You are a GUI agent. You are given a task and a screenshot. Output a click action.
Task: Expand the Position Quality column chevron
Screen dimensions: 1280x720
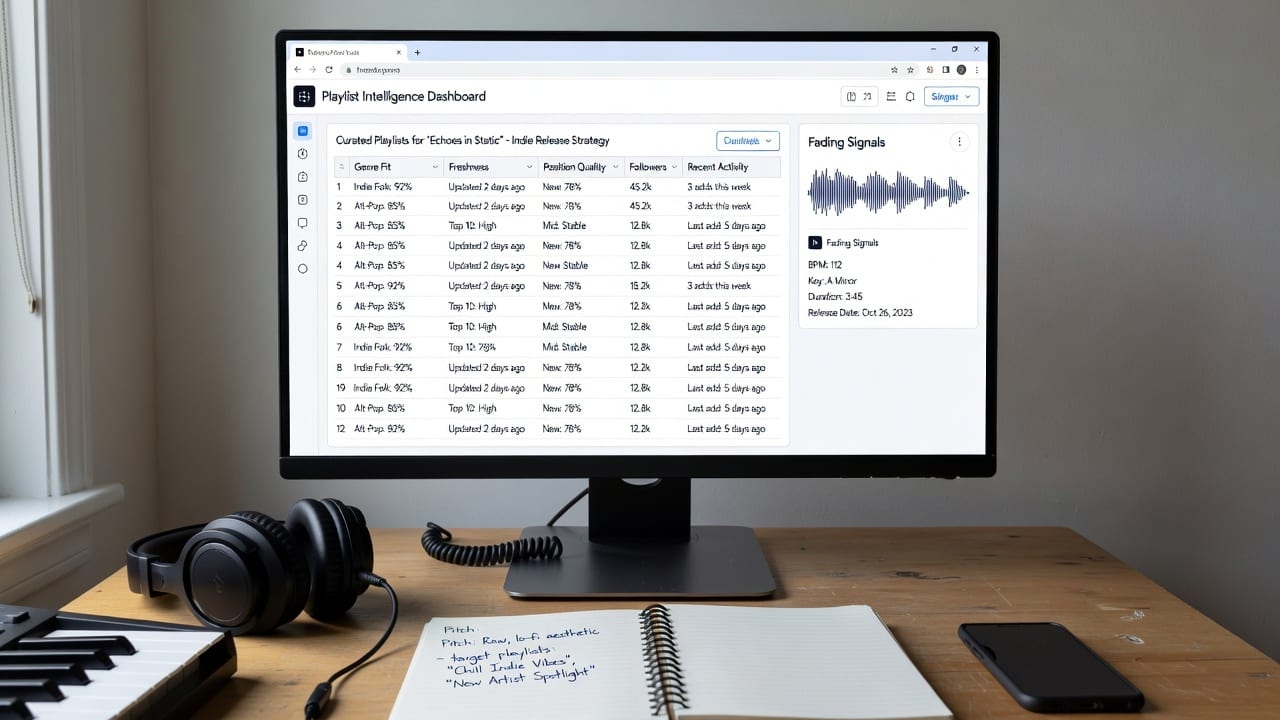[x=616, y=167]
